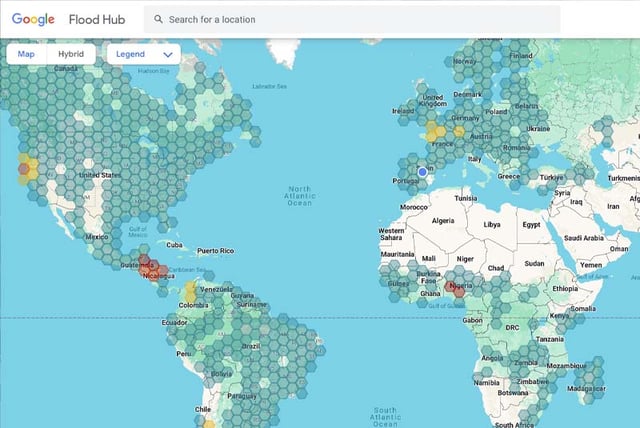Viewport: 640px width, 428px height.
Task: Click the Ireland map label
Action: (x=403, y=111)
